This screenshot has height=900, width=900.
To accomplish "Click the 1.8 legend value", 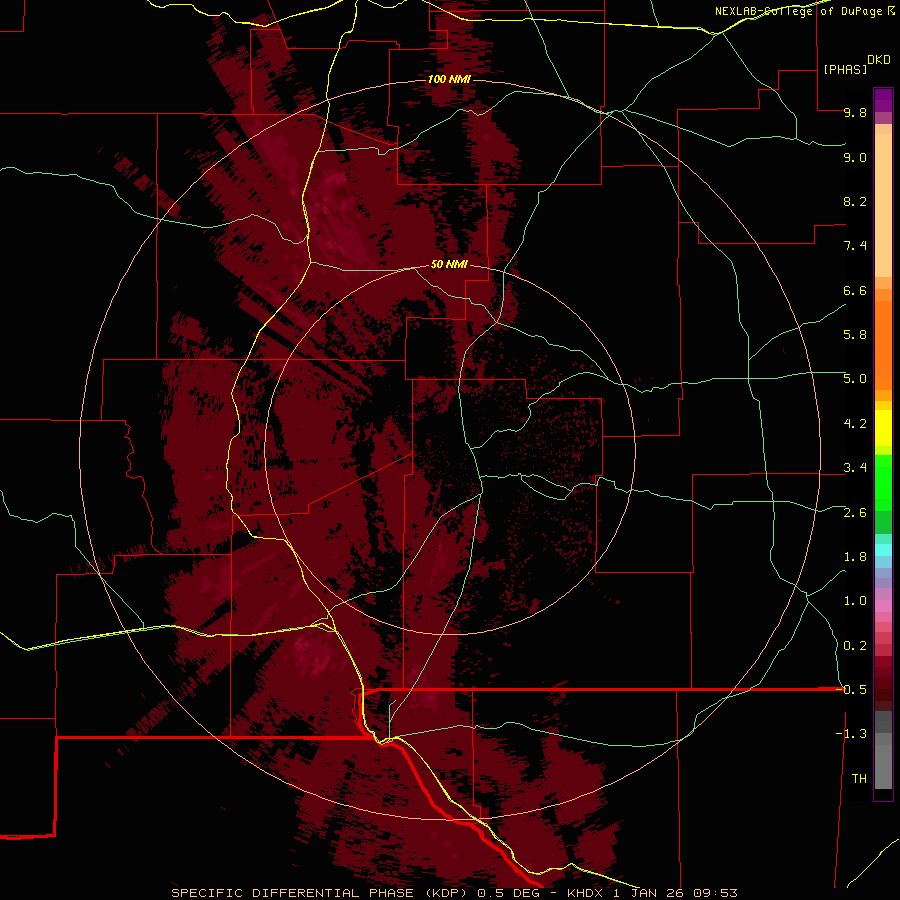I will pos(855,557).
